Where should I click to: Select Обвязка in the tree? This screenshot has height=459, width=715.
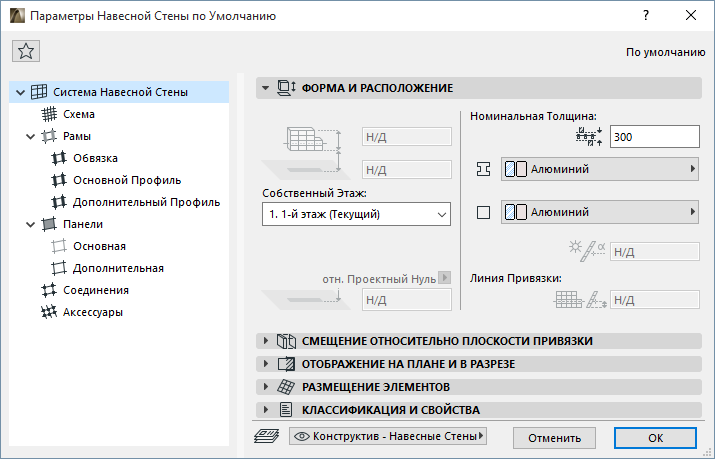95,158
